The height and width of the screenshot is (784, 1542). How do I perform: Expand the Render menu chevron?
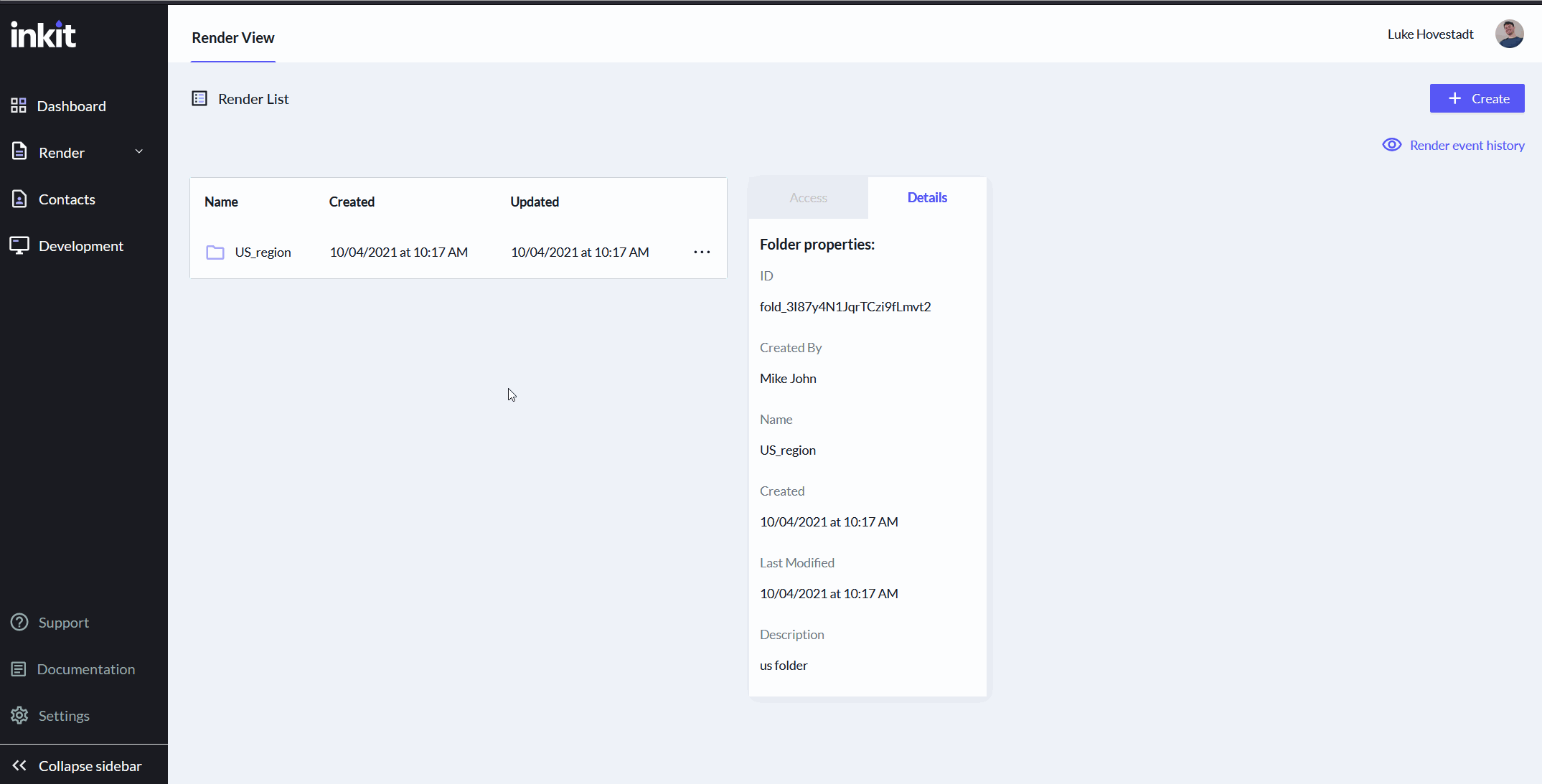[x=139, y=152]
